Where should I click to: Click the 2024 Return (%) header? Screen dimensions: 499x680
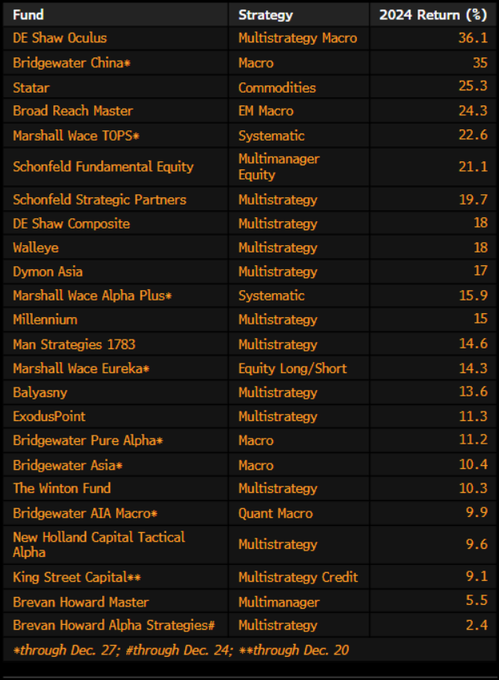(x=433, y=15)
